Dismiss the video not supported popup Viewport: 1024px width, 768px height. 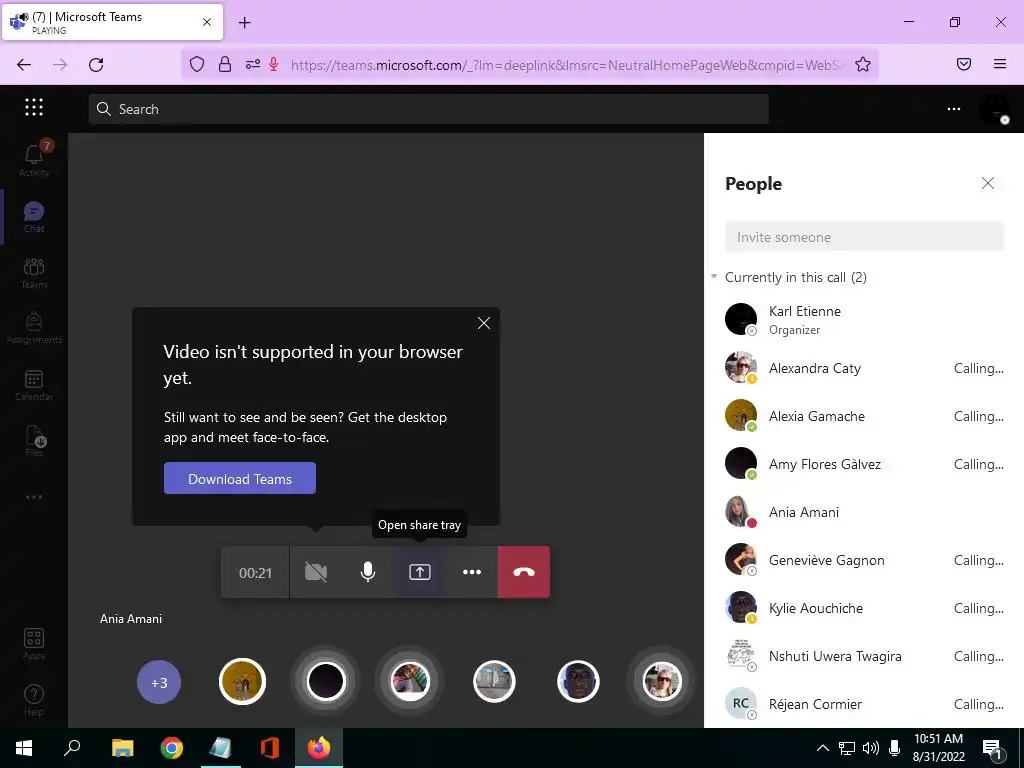pyautogui.click(x=484, y=323)
